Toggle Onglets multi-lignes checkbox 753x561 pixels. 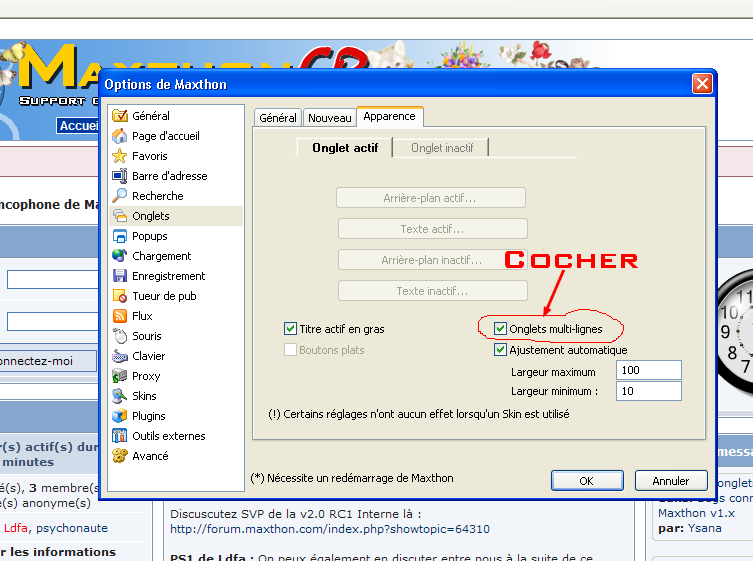coord(500,329)
